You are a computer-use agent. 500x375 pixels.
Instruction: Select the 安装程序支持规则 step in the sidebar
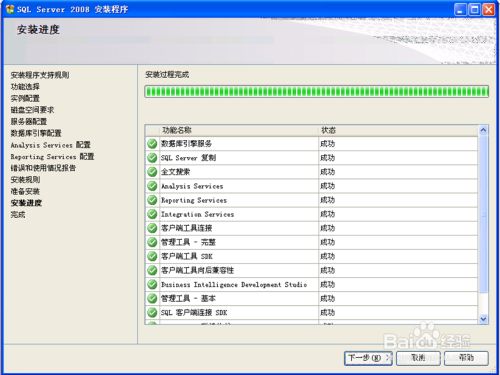point(40,75)
